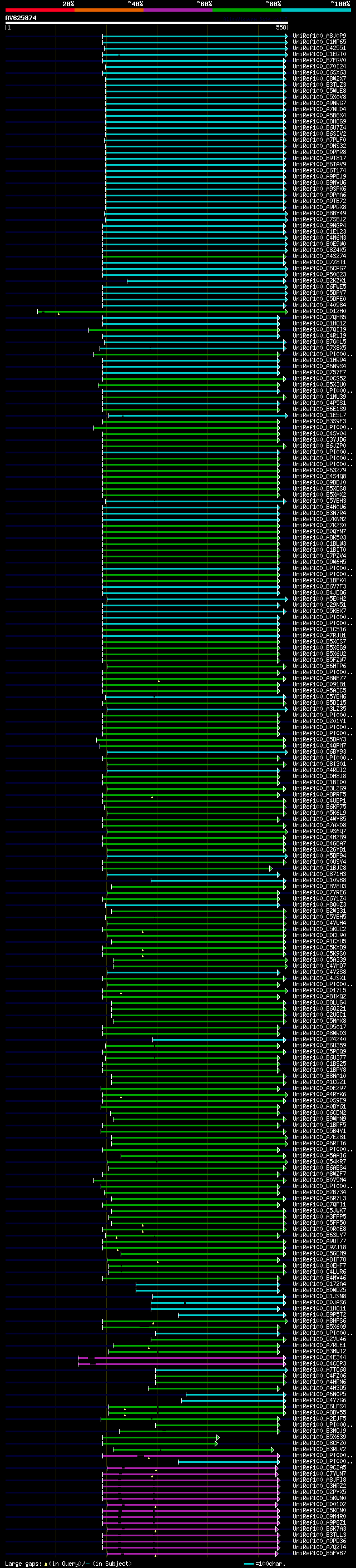Click label UniRef100_Q9C2A5
This screenshot has width=356, height=1568.
pos(319,1467)
